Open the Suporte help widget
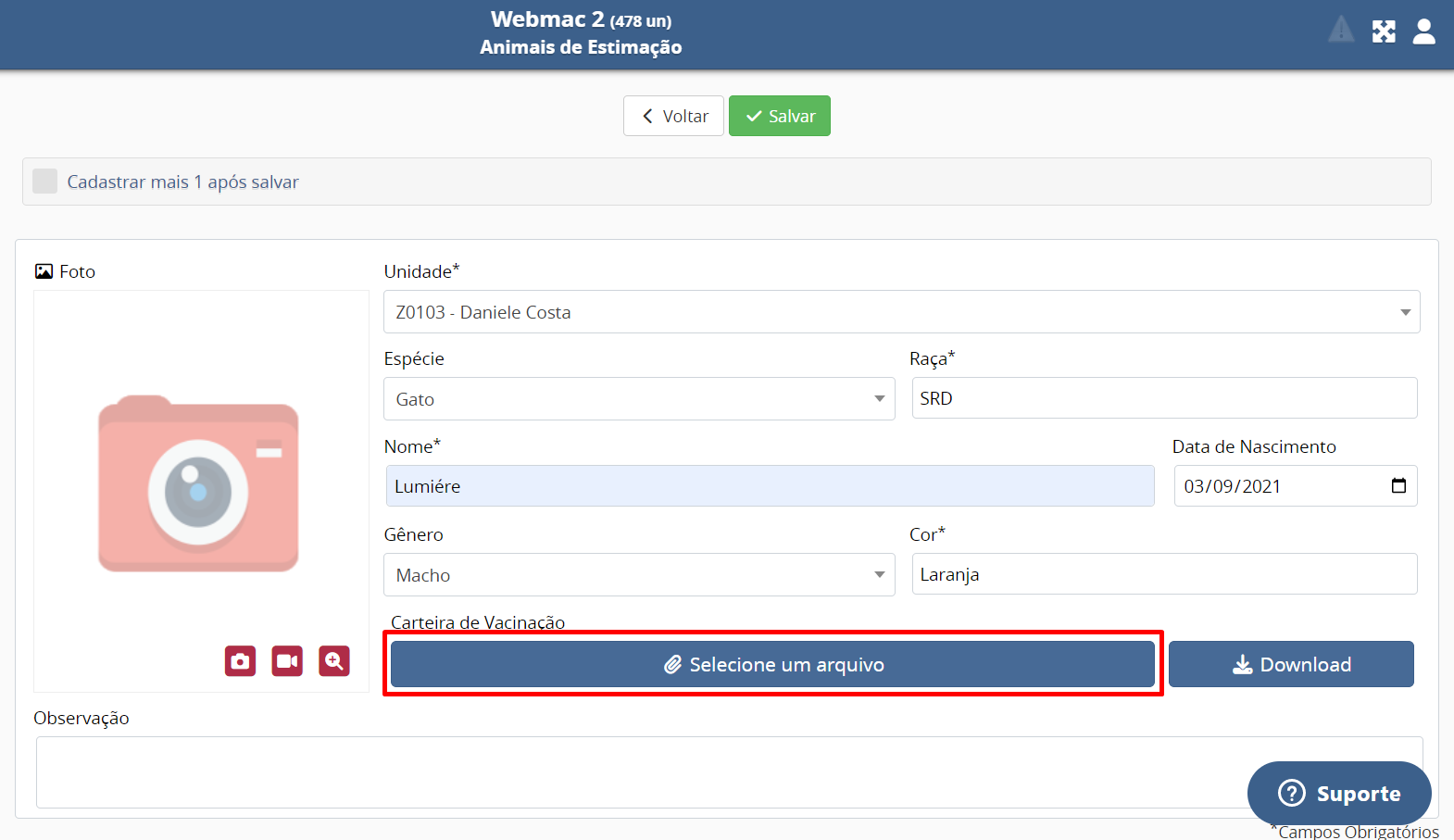Viewport: 1454px width, 840px height. [x=1339, y=794]
